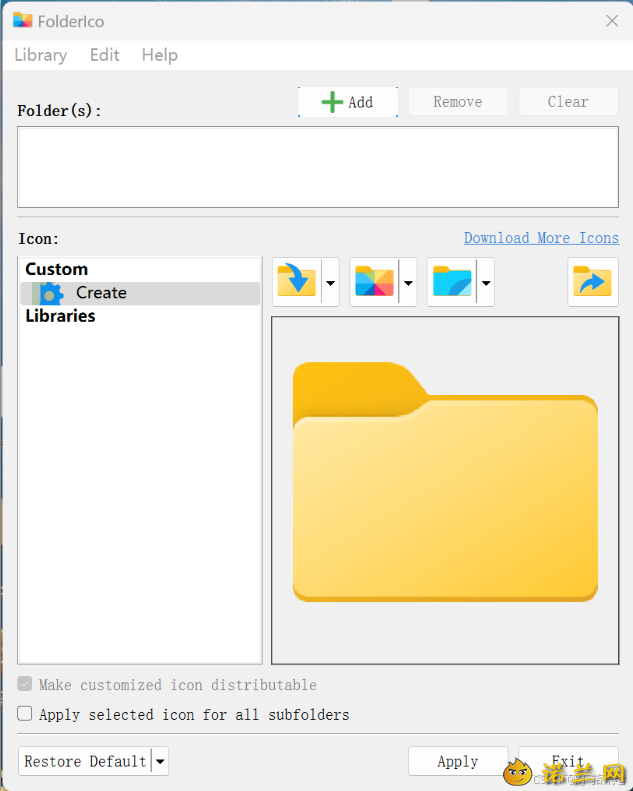Click the large yellow folder preview
The image size is (633, 791).
[x=445, y=482]
